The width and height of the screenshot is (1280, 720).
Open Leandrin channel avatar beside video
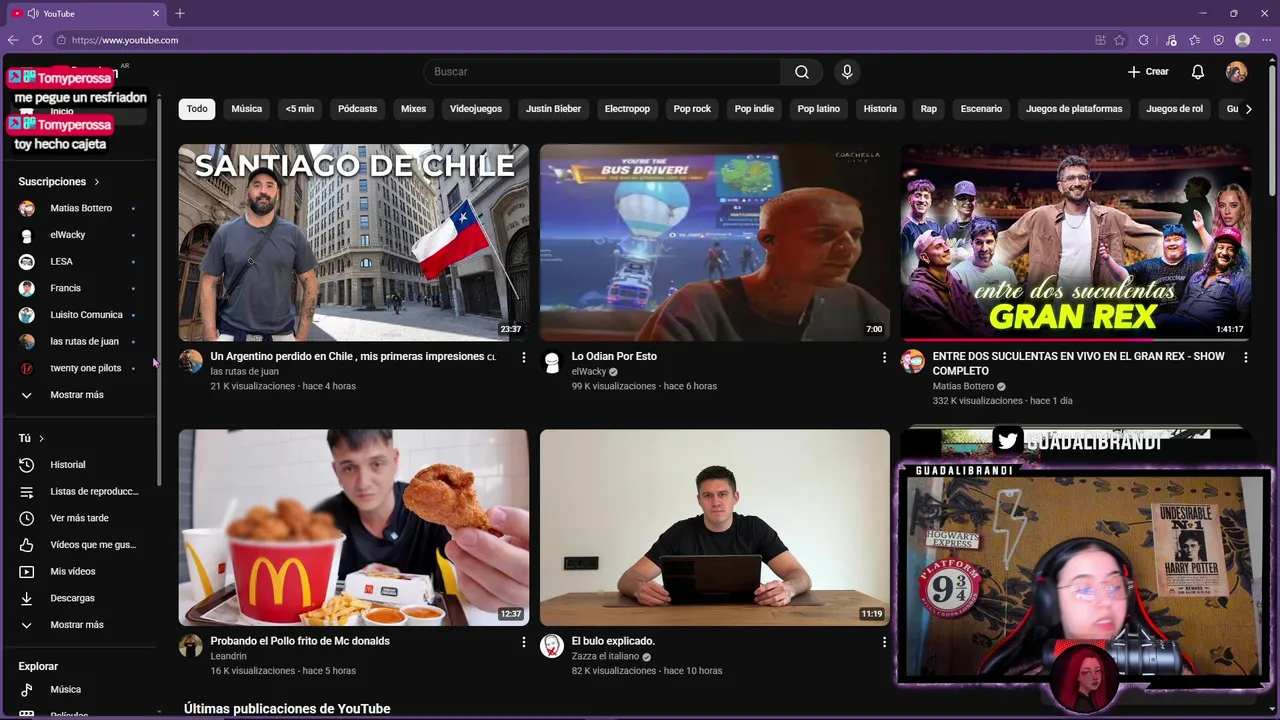(190, 646)
